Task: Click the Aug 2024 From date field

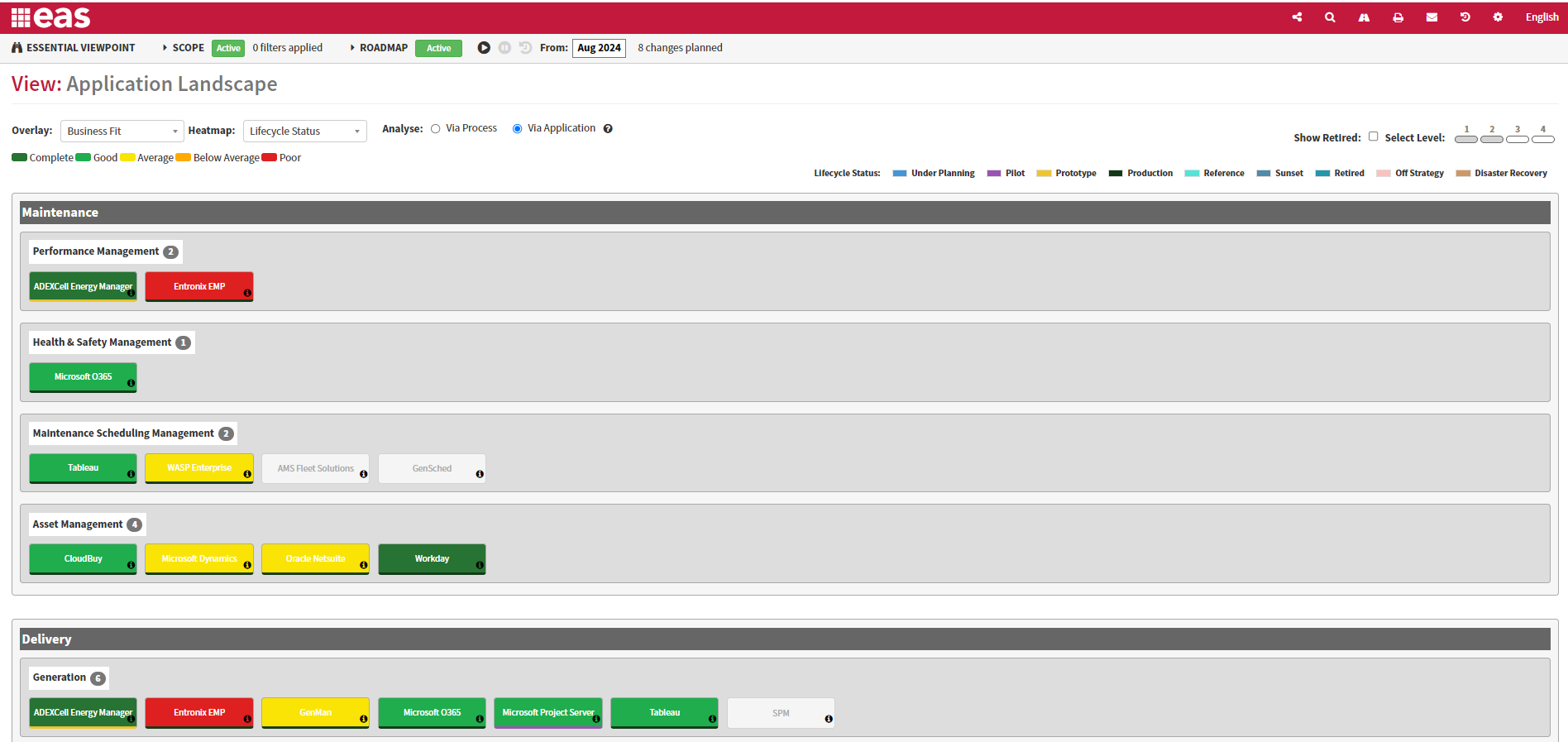Action: click(599, 48)
